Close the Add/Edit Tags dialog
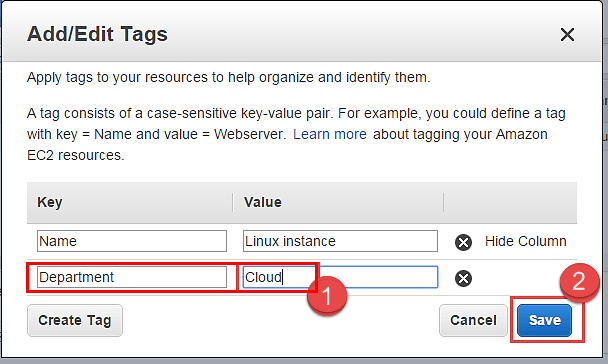608x364 pixels. click(567, 35)
